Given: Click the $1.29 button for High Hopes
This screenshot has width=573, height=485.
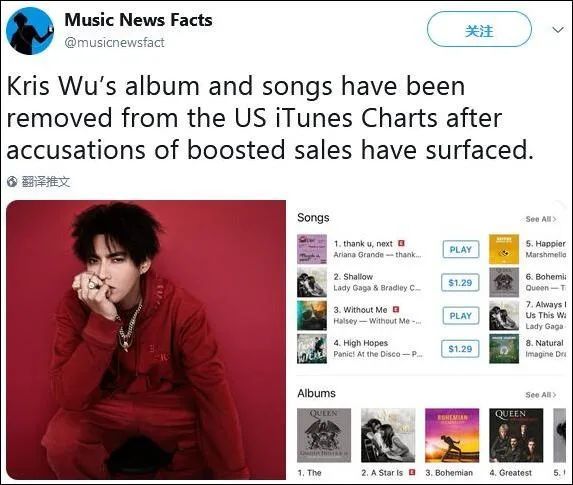Looking at the screenshot, I should point(460,349).
